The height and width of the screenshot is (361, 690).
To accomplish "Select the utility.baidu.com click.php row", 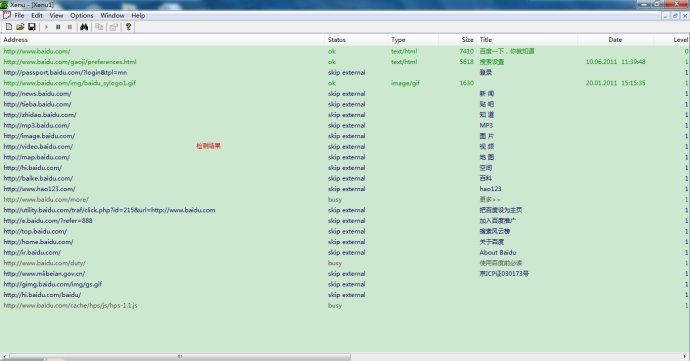I will pyautogui.click(x=345, y=210).
